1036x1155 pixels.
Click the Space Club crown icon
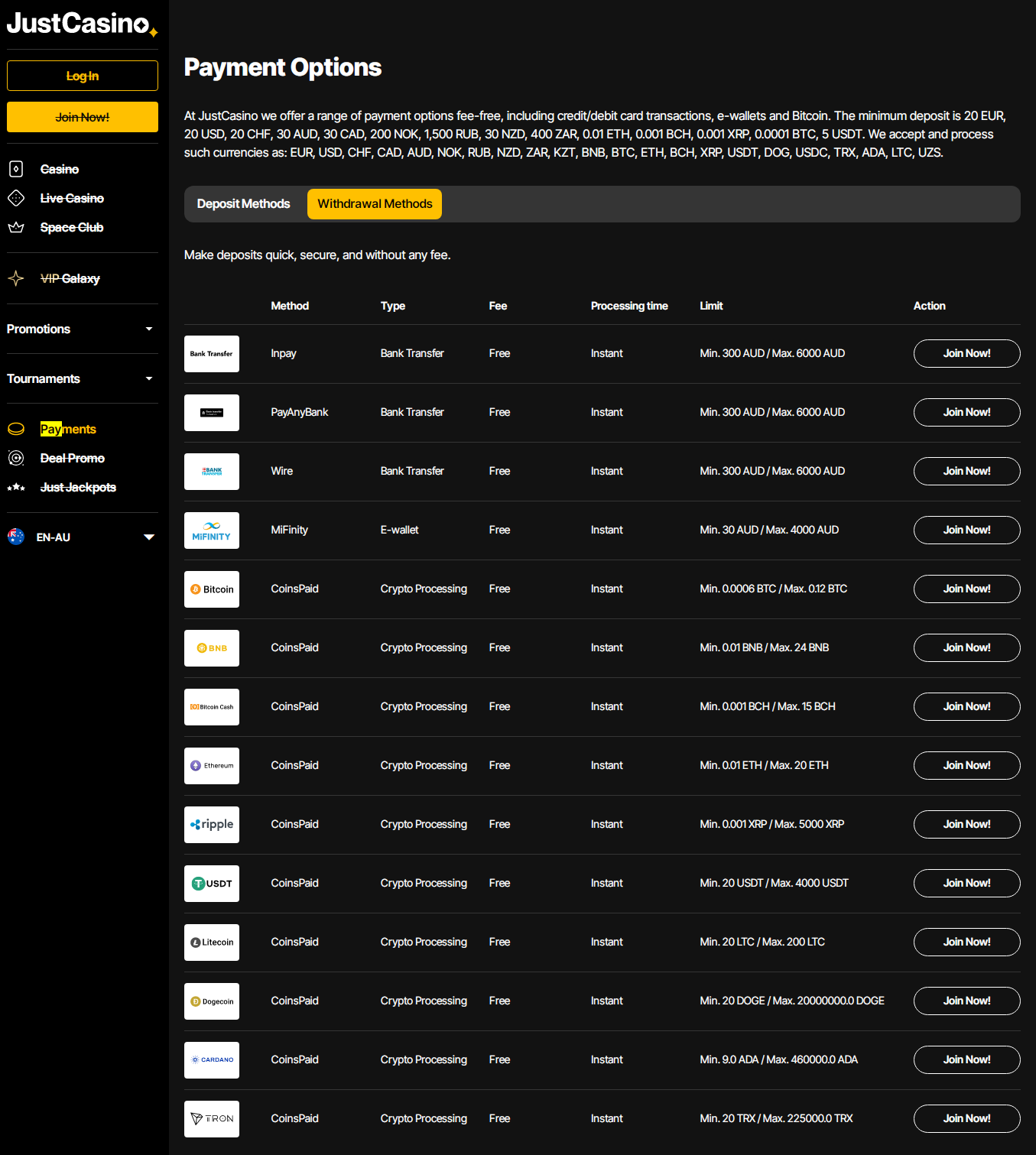16,227
